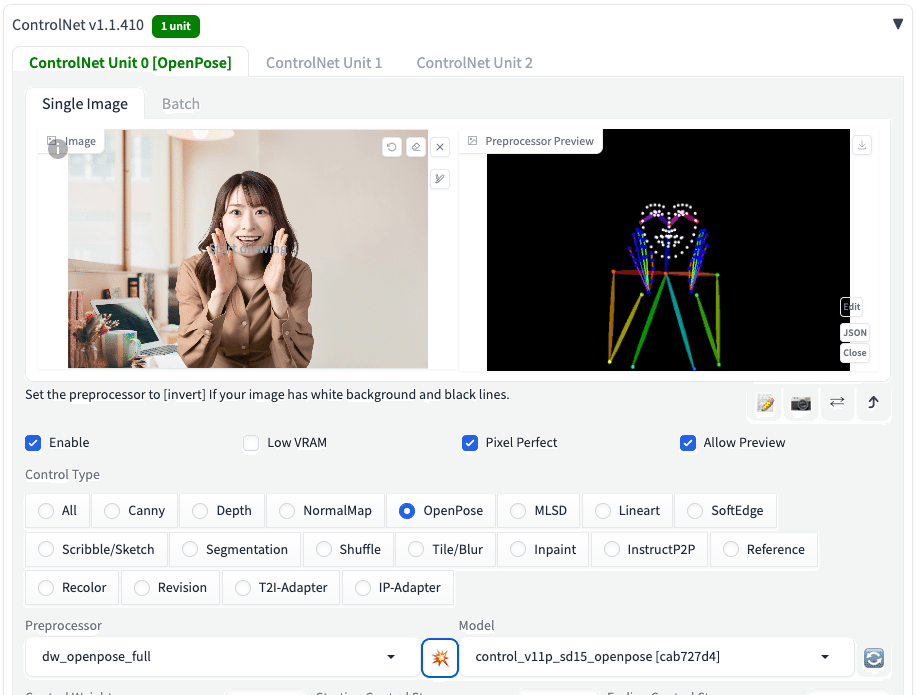Viewport: 916px width, 695px height.
Task: Select the Recolor control type
Action: (72, 588)
